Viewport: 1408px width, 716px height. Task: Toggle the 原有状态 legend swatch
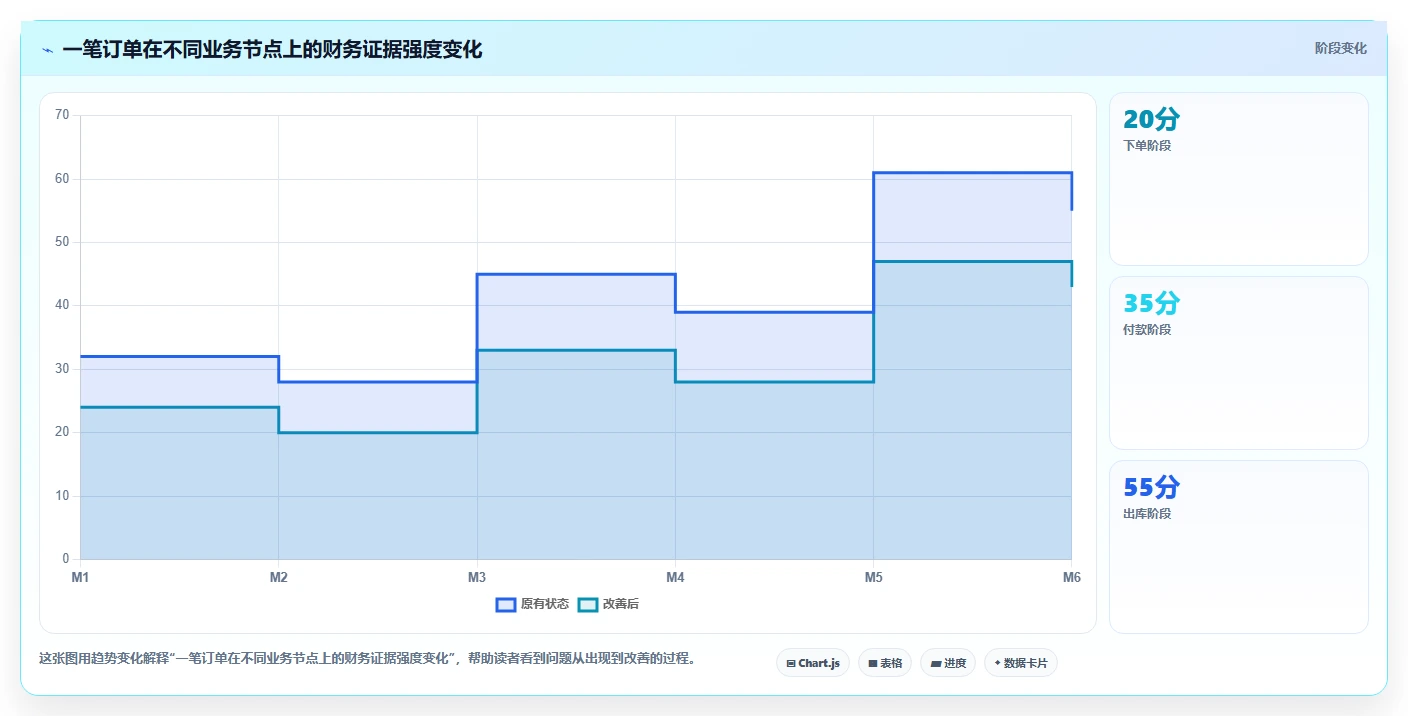pyautogui.click(x=506, y=604)
